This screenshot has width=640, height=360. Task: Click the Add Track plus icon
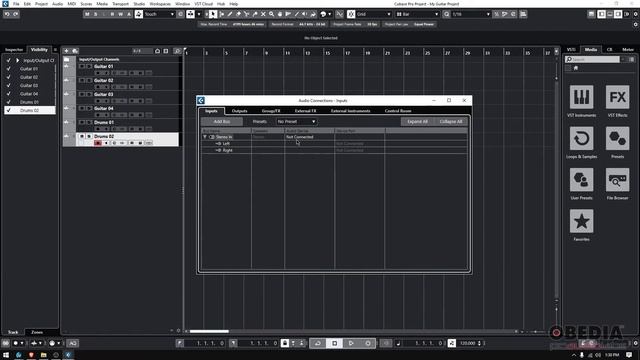66,51
